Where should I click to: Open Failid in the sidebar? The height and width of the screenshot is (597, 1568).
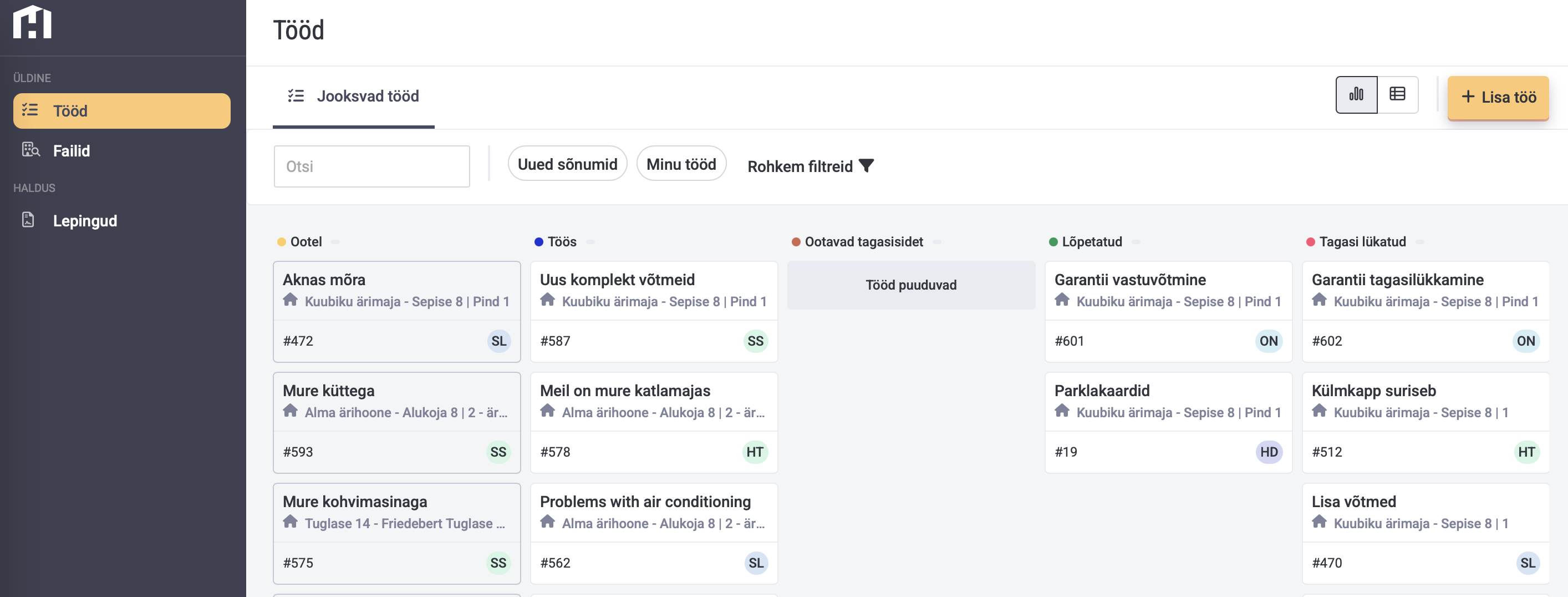pos(71,150)
